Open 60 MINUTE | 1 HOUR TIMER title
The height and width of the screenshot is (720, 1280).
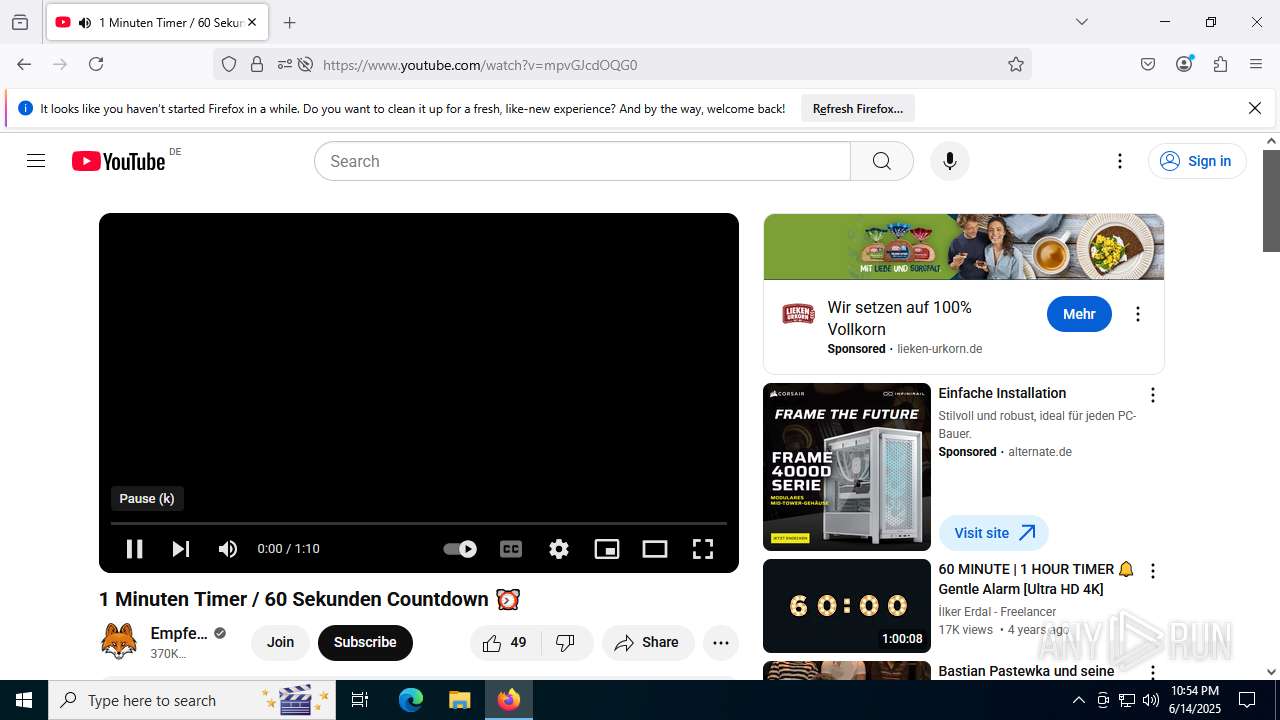pos(1036,579)
